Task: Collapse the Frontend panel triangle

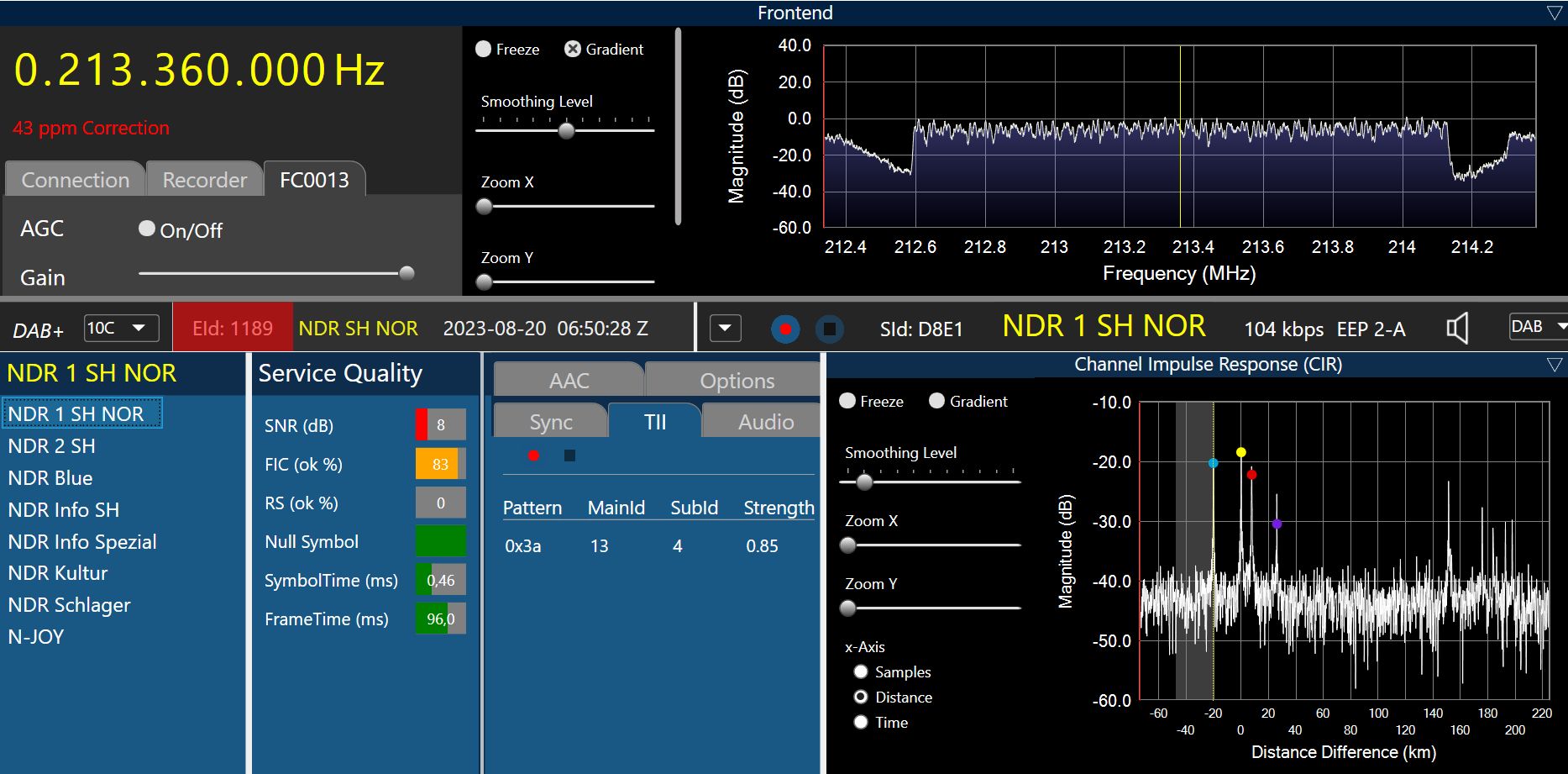Action: pos(1554,13)
